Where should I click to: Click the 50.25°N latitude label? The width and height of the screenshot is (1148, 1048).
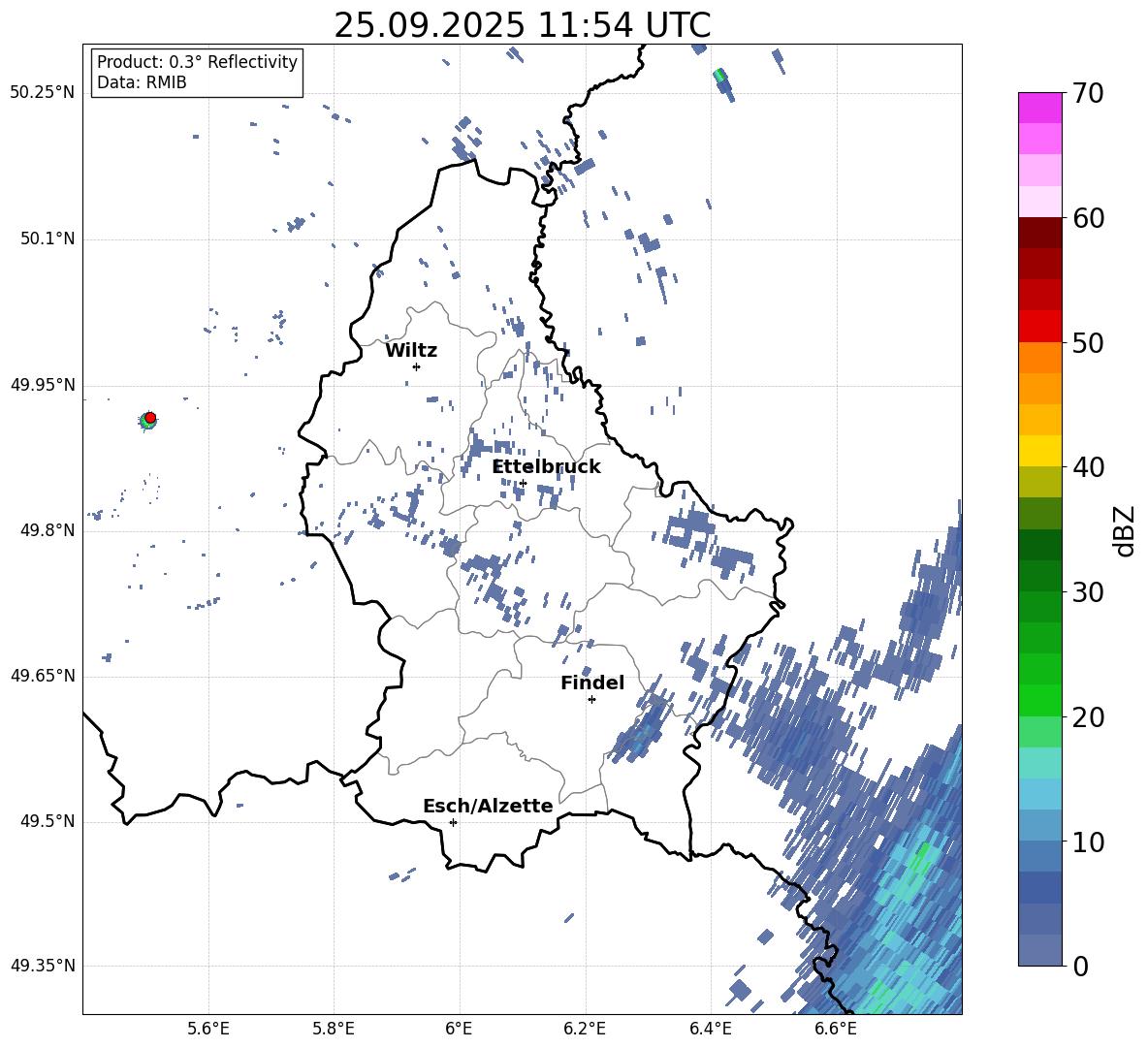(x=43, y=93)
